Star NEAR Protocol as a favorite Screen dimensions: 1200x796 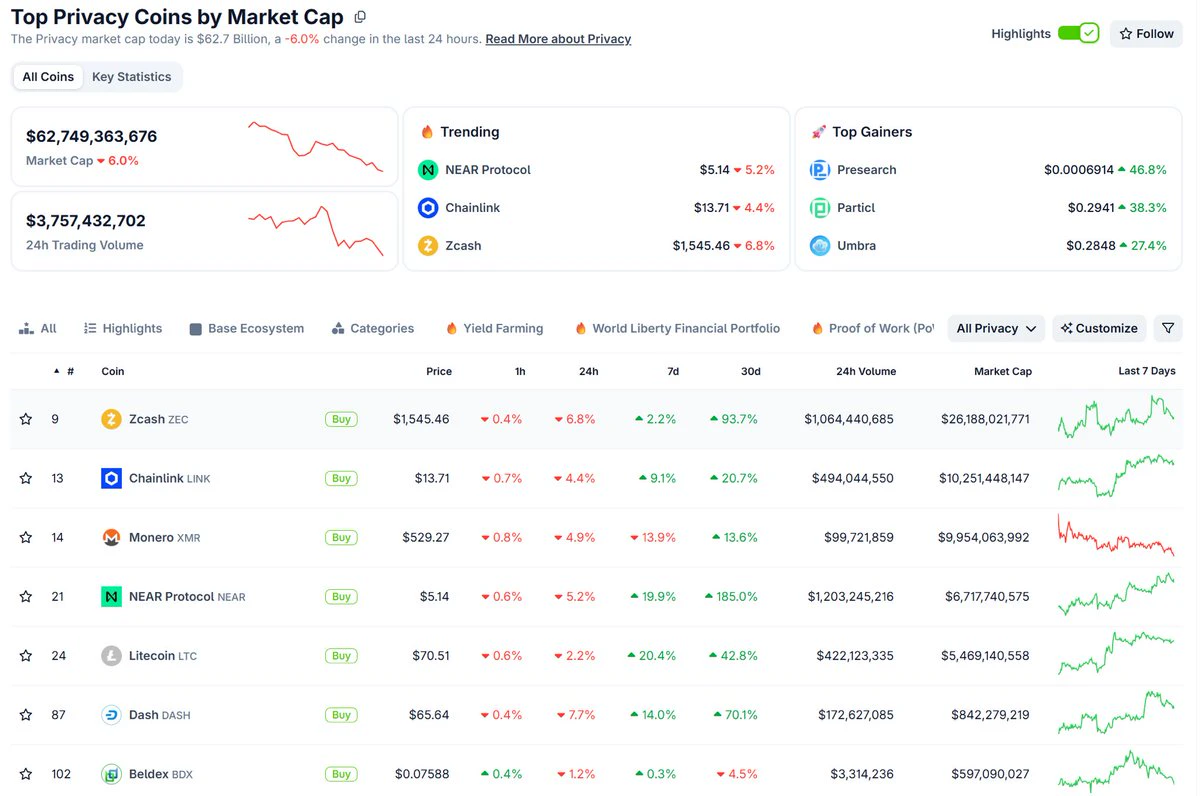[x=26, y=597]
